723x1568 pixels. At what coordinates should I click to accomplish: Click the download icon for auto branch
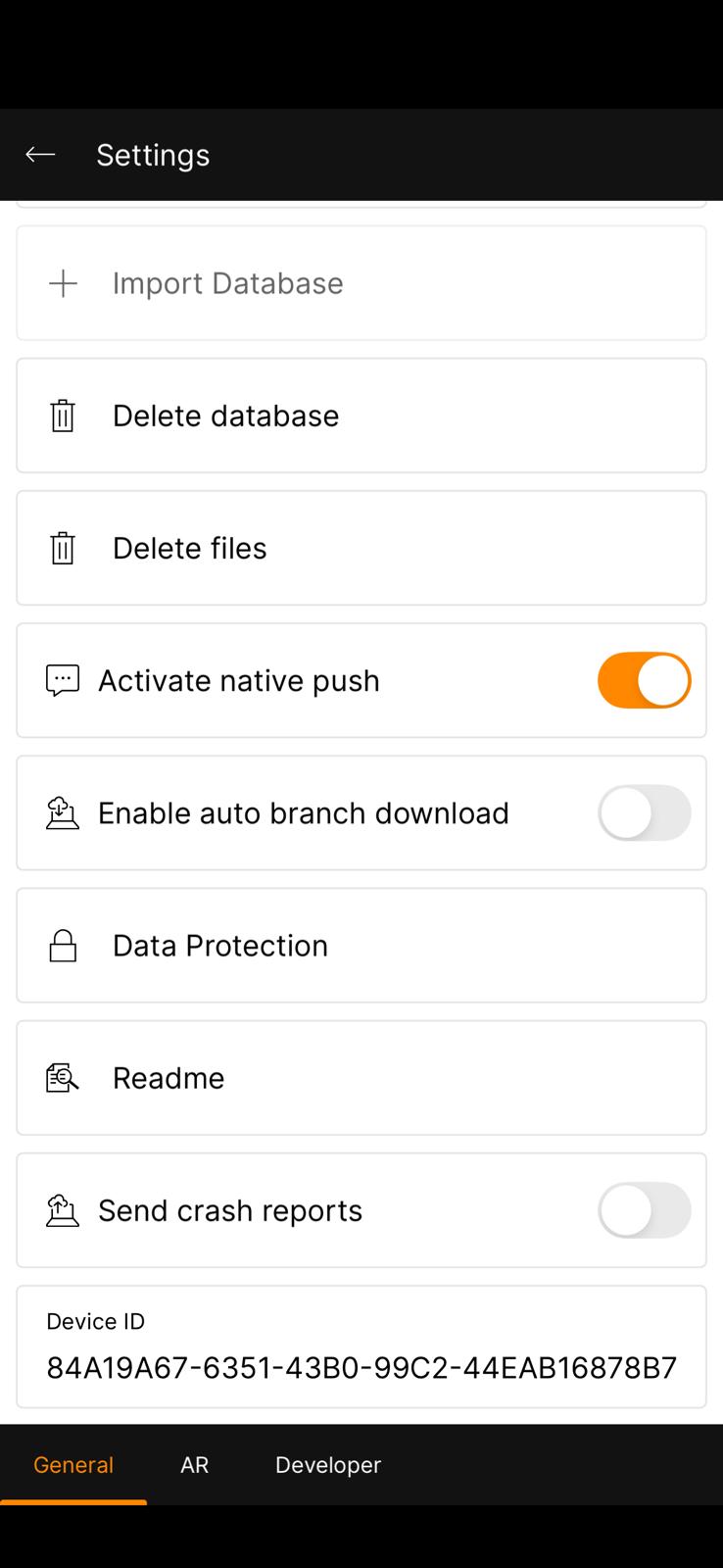click(63, 813)
